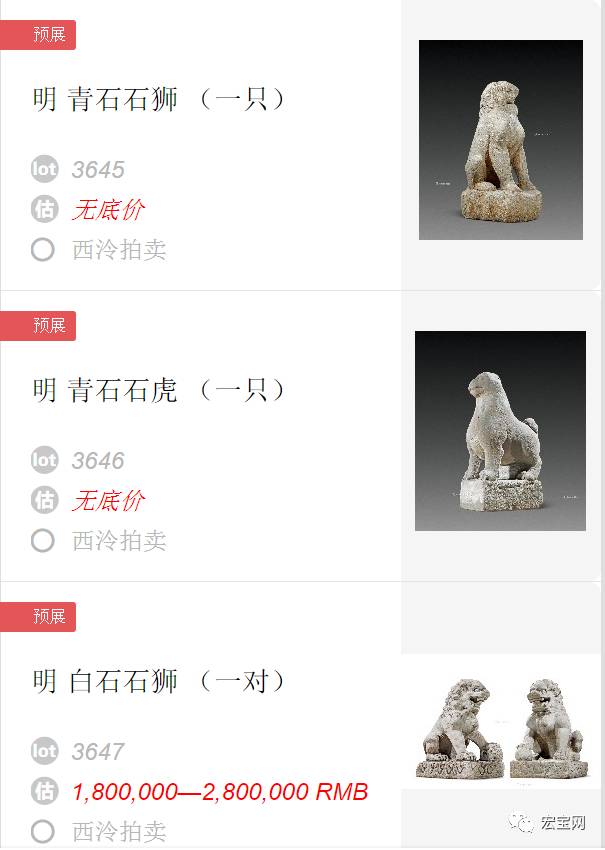The width and height of the screenshot is (605, 850).
Task: Click the lot icon beside number 3647
Action: coord(44,751)
